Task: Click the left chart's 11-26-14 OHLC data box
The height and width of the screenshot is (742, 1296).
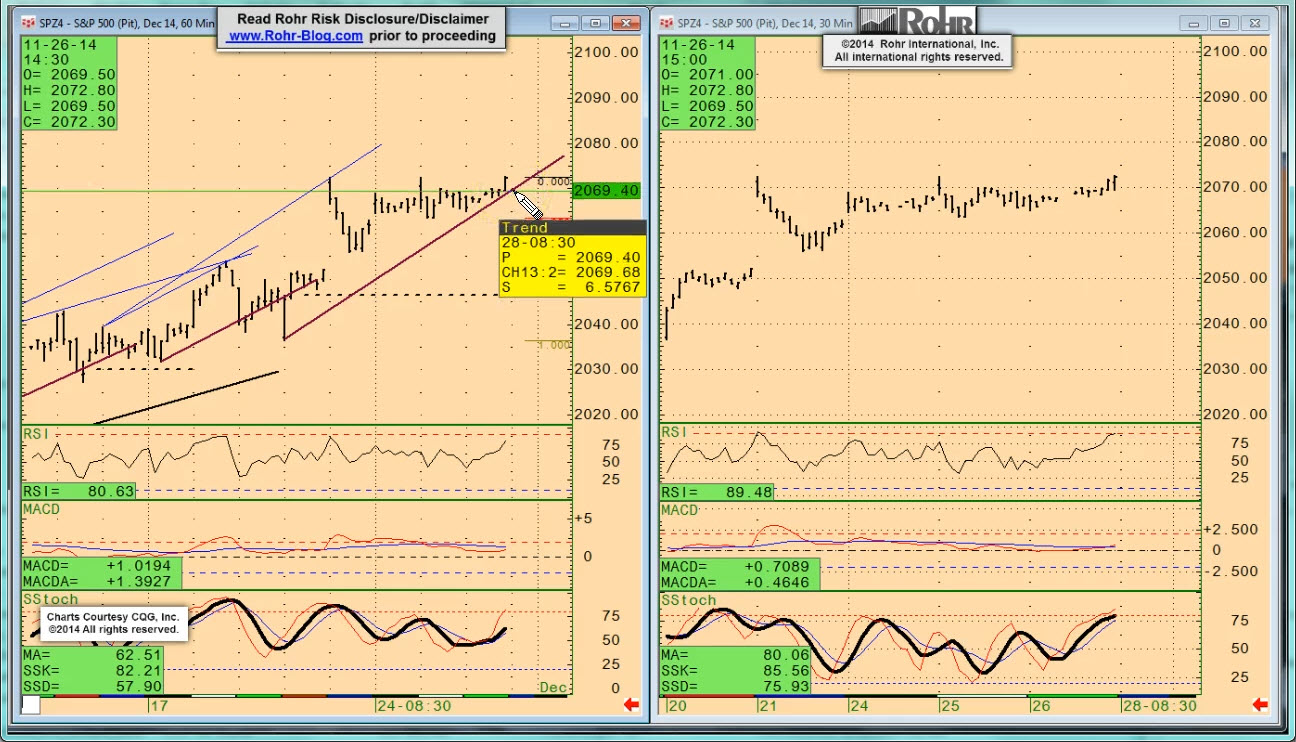Action: [69, 83]
